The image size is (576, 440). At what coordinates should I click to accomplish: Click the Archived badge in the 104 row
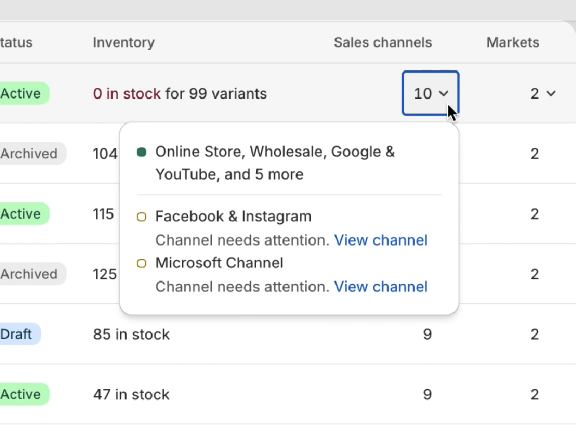[x=32, y=154]
